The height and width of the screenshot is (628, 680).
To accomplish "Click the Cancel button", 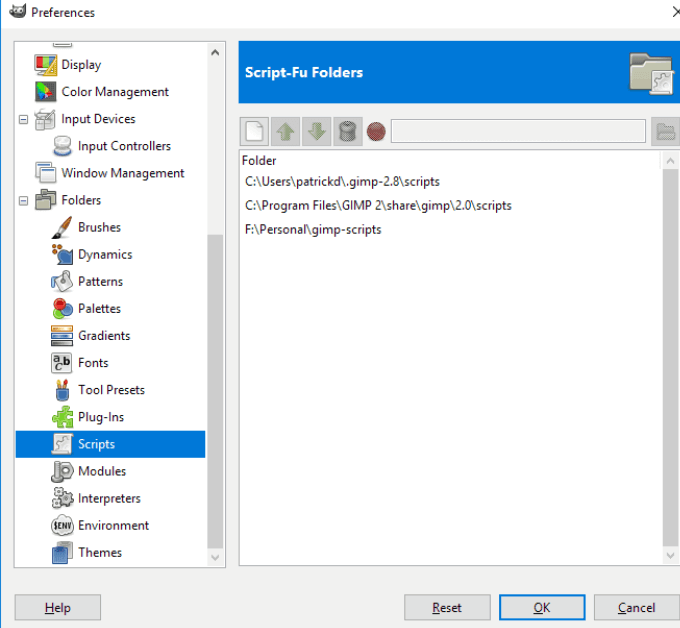I will (x=636, y=608).
